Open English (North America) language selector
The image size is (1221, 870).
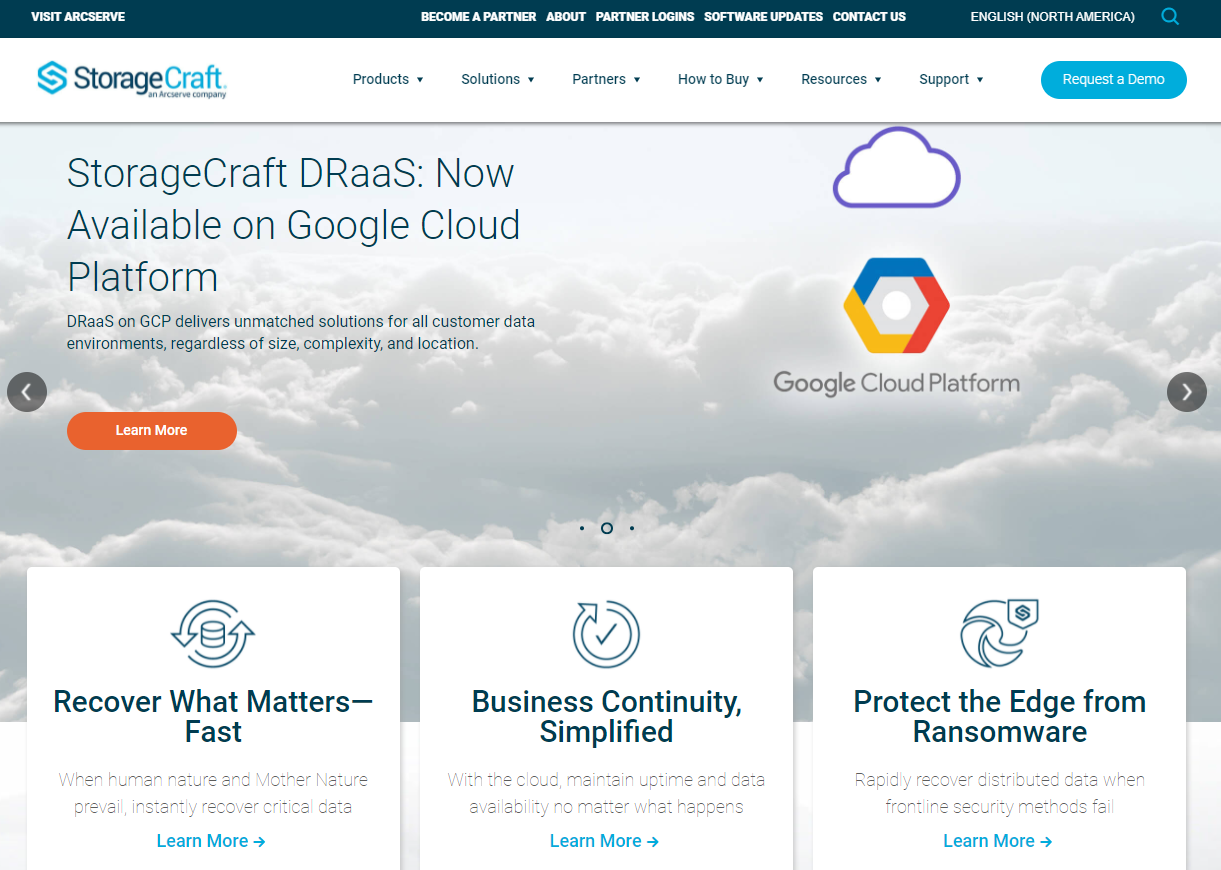(x=1052, y=17)
